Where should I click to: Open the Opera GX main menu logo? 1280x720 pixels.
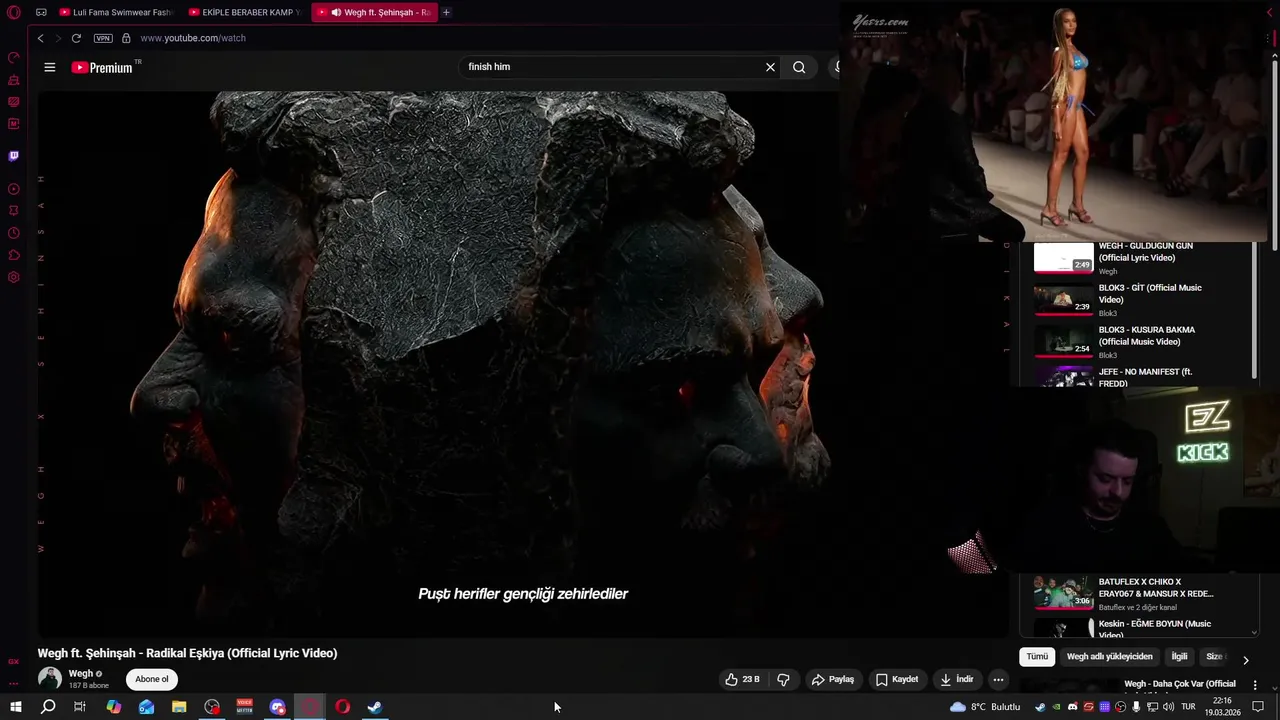point(13,12)
